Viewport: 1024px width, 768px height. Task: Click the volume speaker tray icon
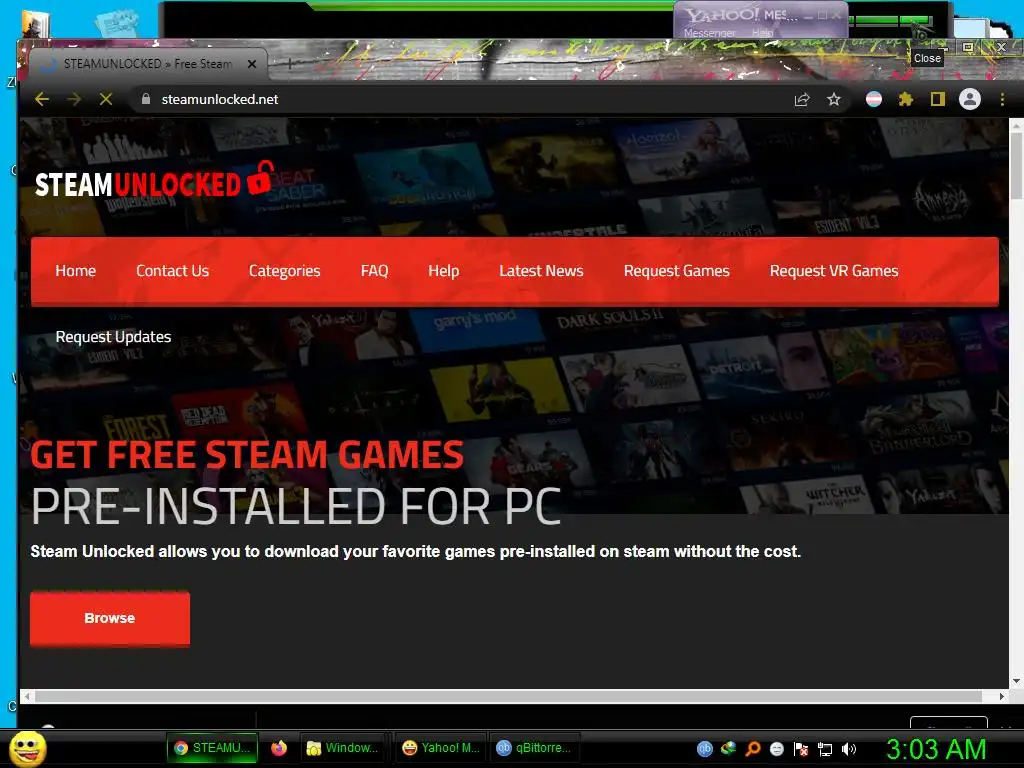tap(848, 749)
